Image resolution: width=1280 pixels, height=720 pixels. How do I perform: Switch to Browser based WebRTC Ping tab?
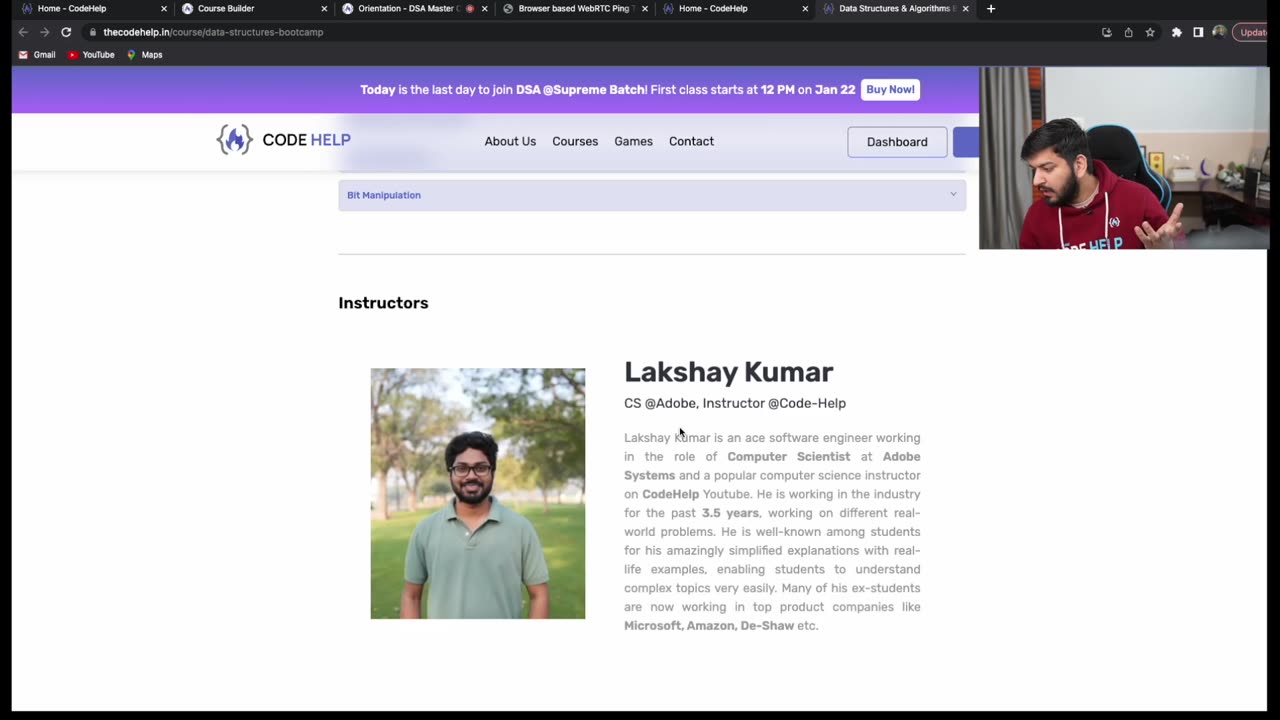tap(576, 9)
